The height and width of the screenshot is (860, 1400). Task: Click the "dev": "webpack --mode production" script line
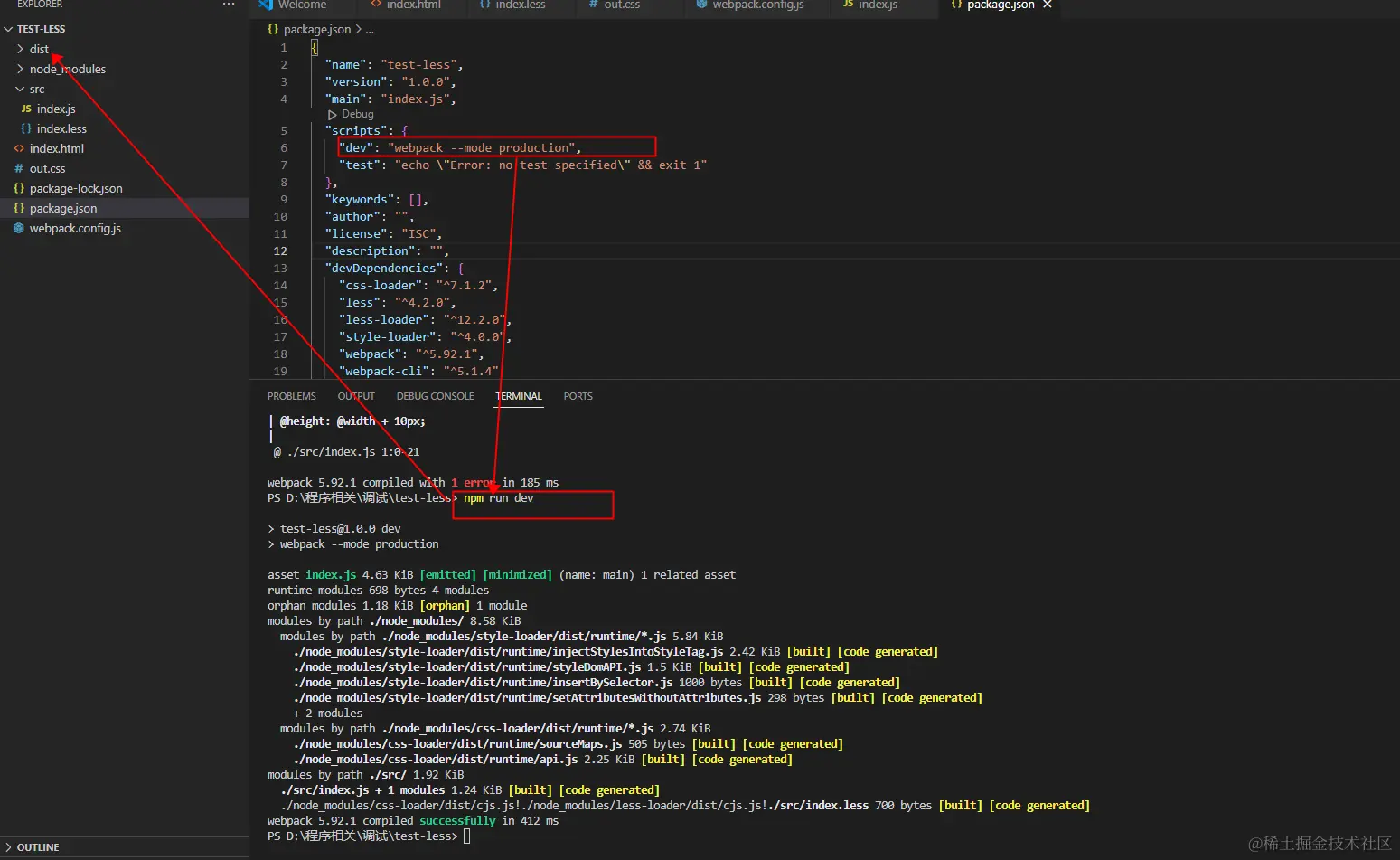coord(460,148)
